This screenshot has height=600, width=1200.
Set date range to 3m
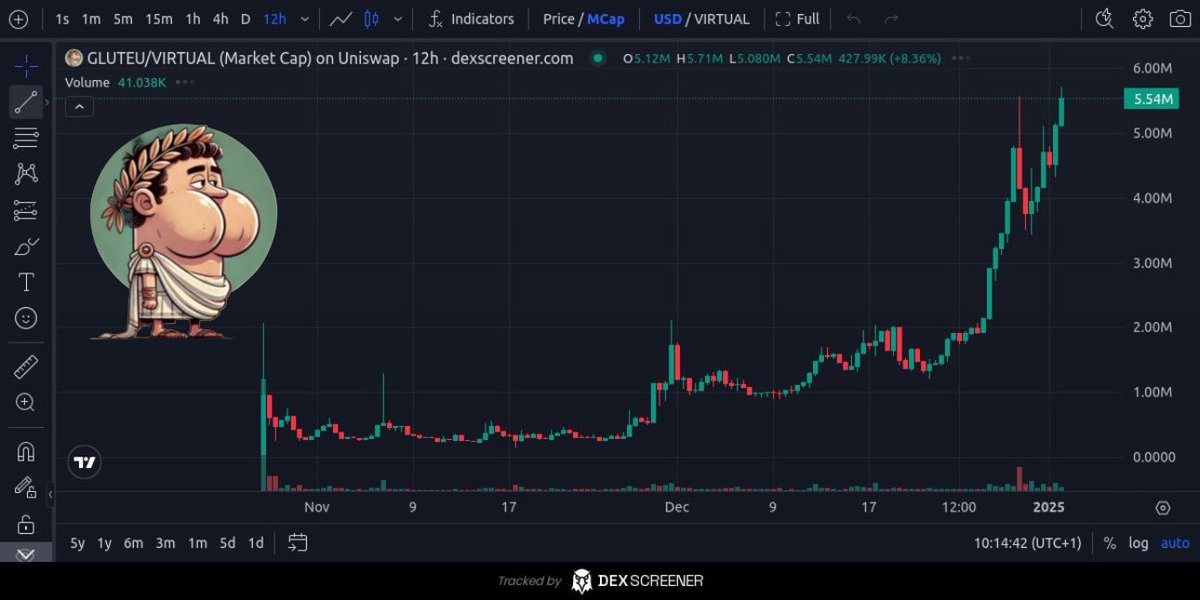pos(166,543)
